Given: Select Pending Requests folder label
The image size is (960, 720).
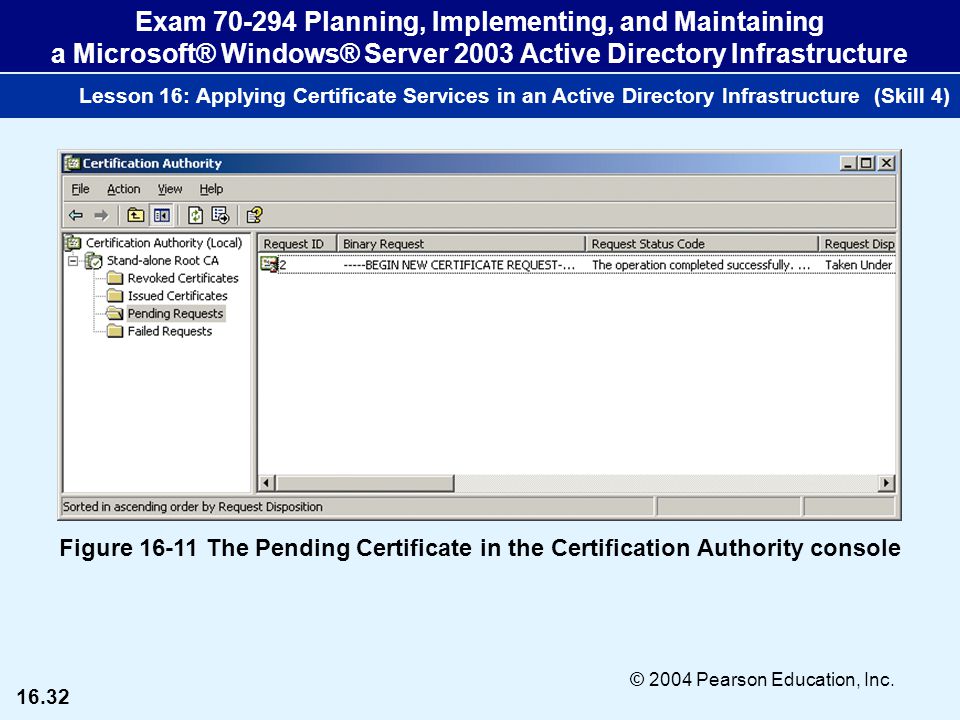Looking at the screenshot, I should click(176, 314).
